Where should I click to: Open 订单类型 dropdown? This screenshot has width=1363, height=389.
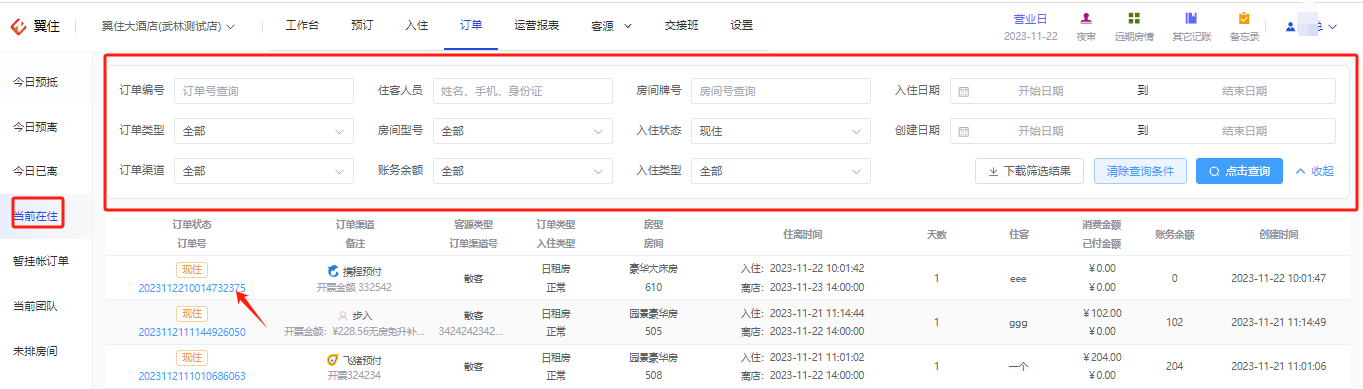(264, 131)
